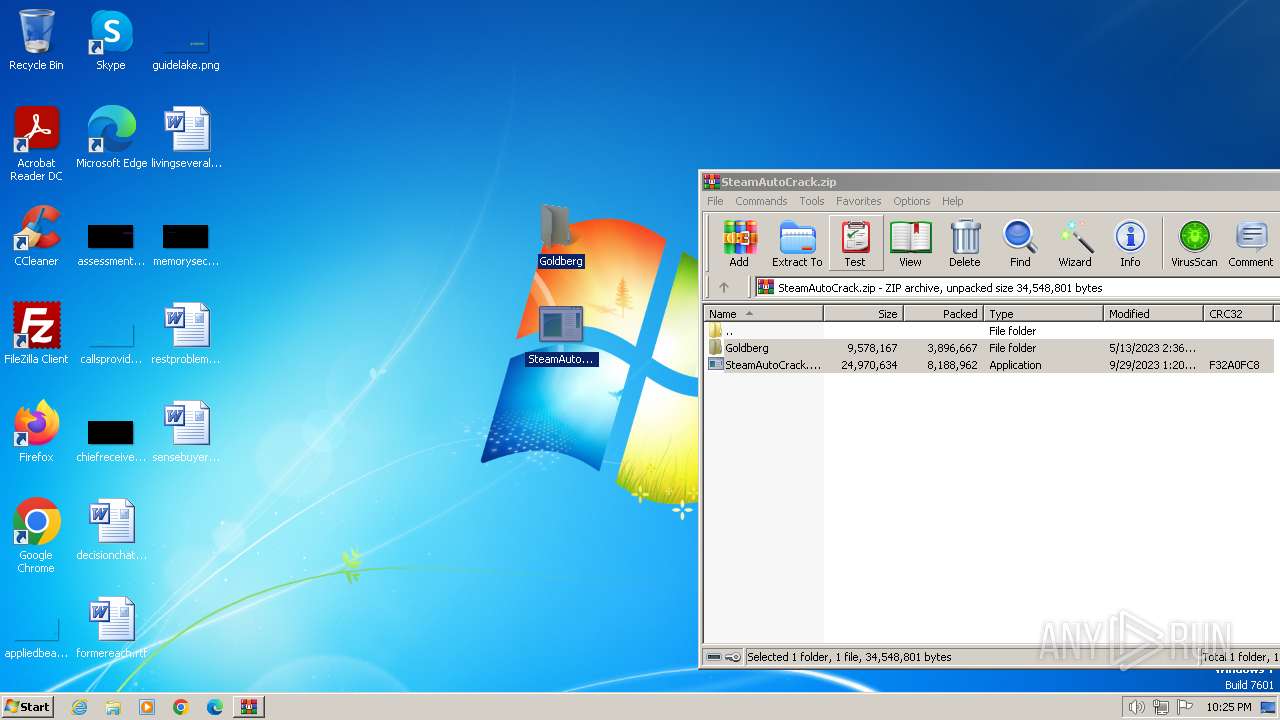This screenshot has width=1280, height=720.
Task: Sort files by Type column header
Action: click(1043, 314)
